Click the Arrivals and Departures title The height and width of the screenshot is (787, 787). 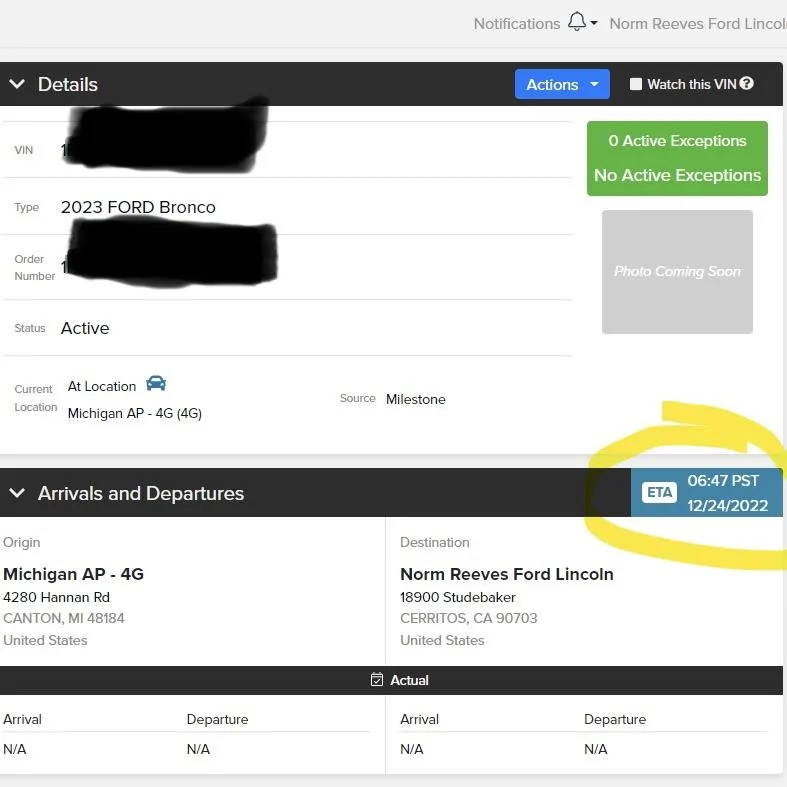point(141,493)
